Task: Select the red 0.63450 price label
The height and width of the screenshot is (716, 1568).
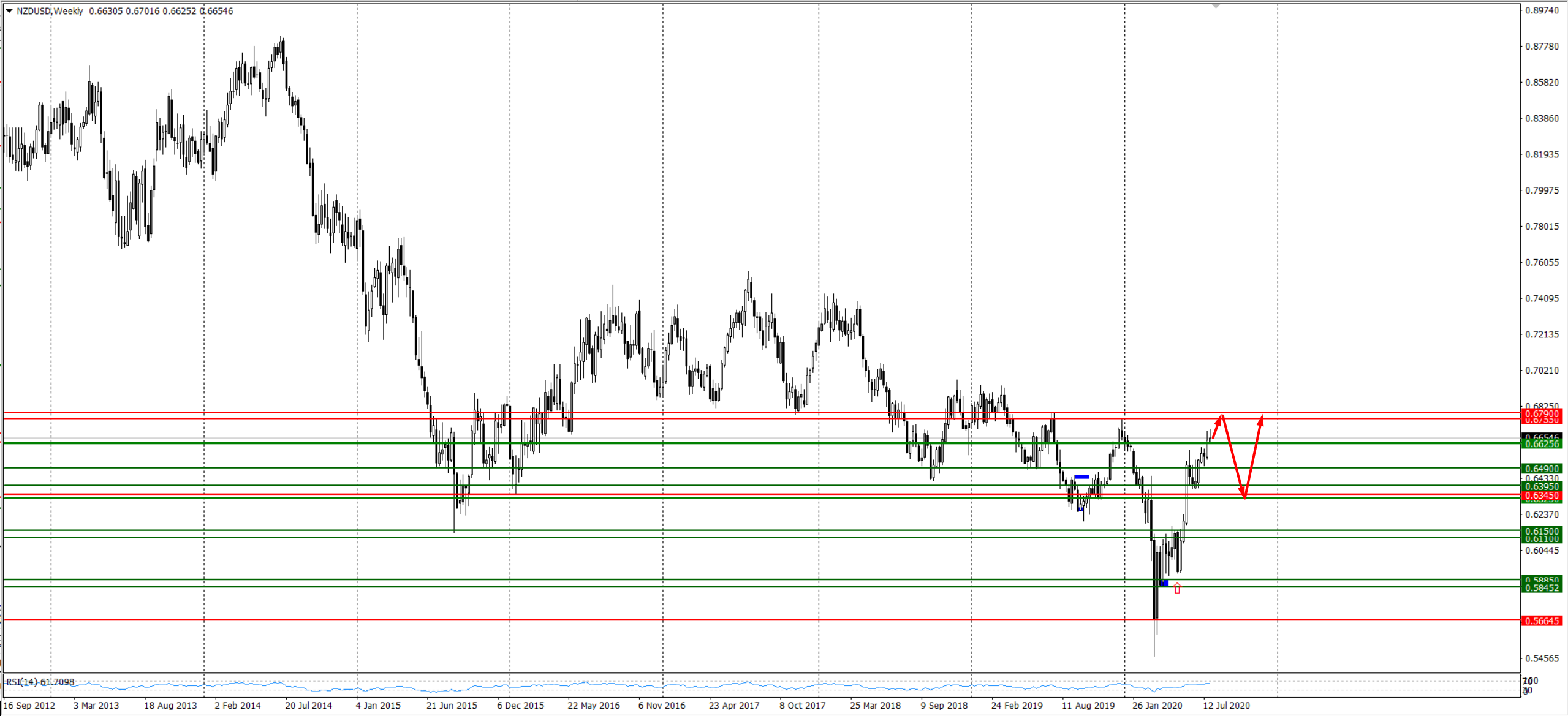Action: [x=1542, y=496]
